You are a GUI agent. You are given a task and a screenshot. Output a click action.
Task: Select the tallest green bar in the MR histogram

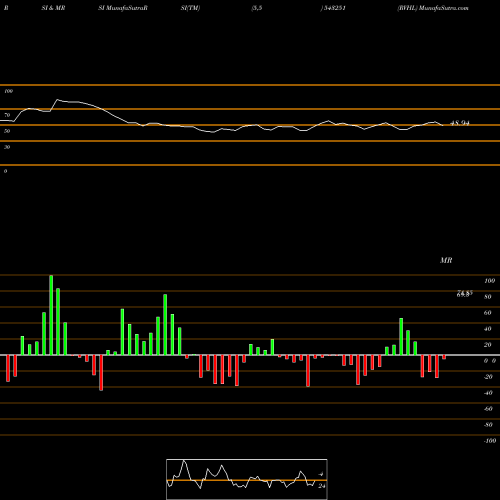click(51, 315)
